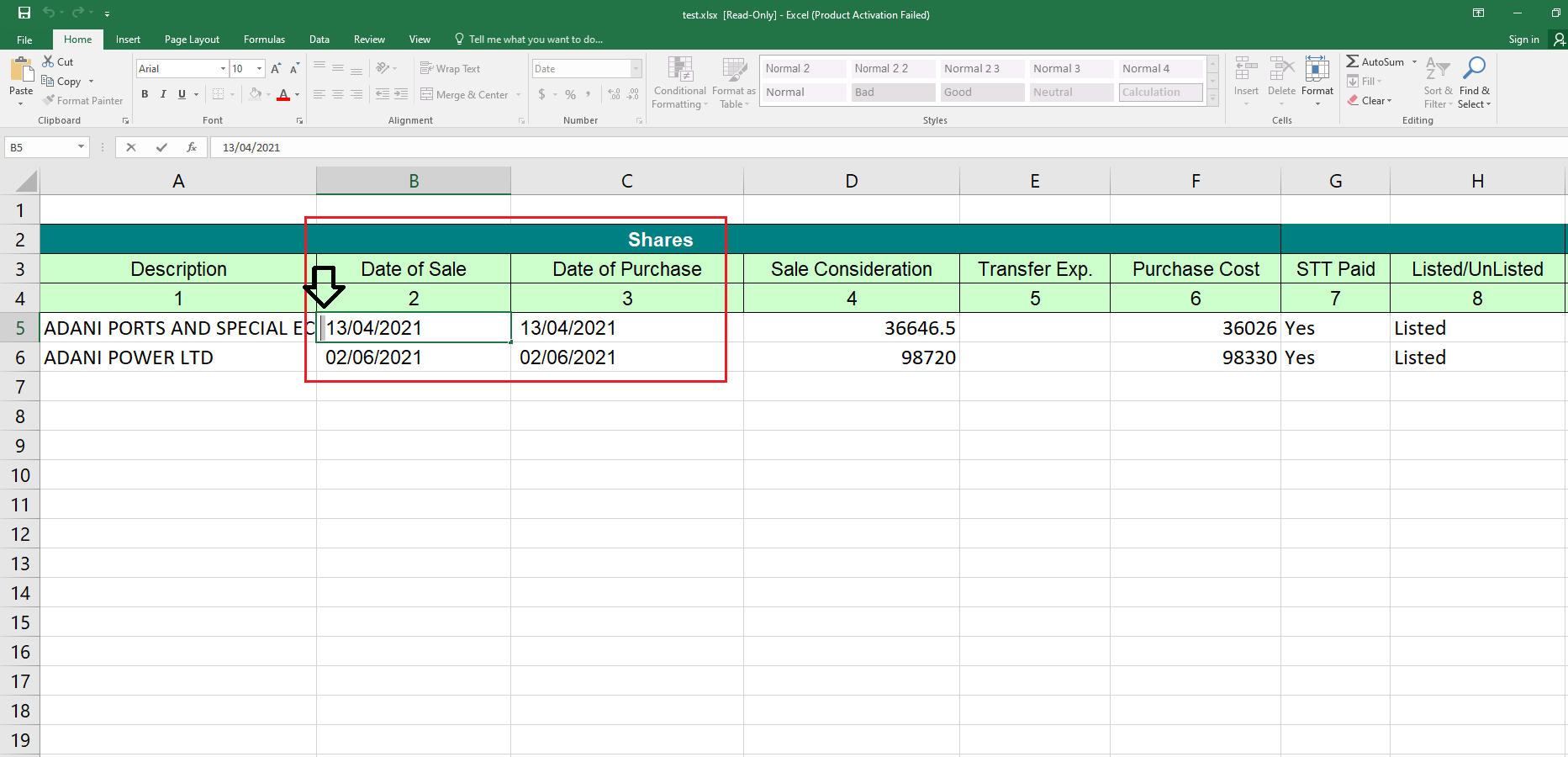
Task: Apply the Bad cell style
Action: [x=893, y=93]
